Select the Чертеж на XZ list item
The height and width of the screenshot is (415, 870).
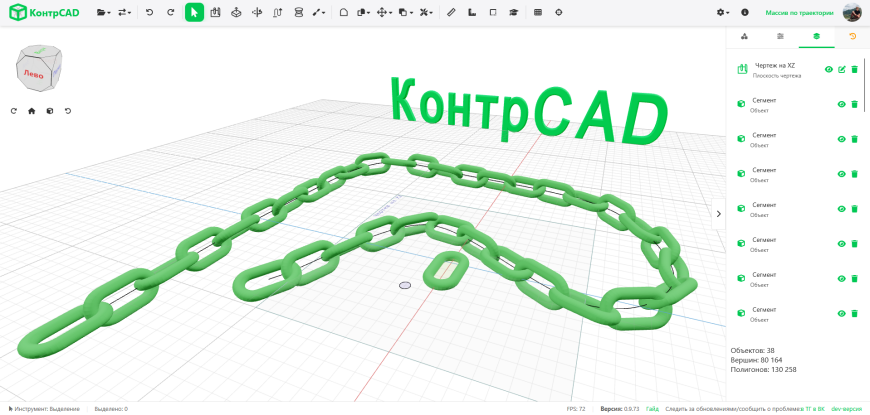[795, 69]
